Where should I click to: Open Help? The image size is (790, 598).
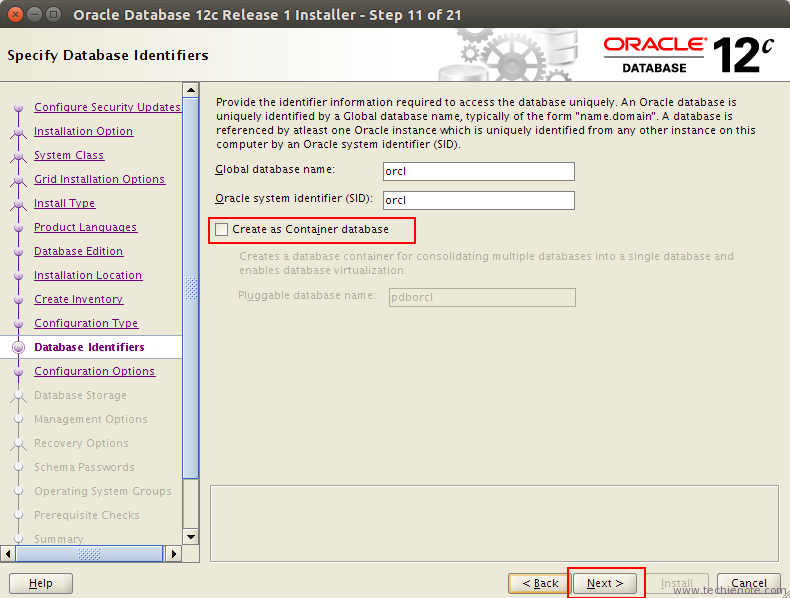(41, 583)
